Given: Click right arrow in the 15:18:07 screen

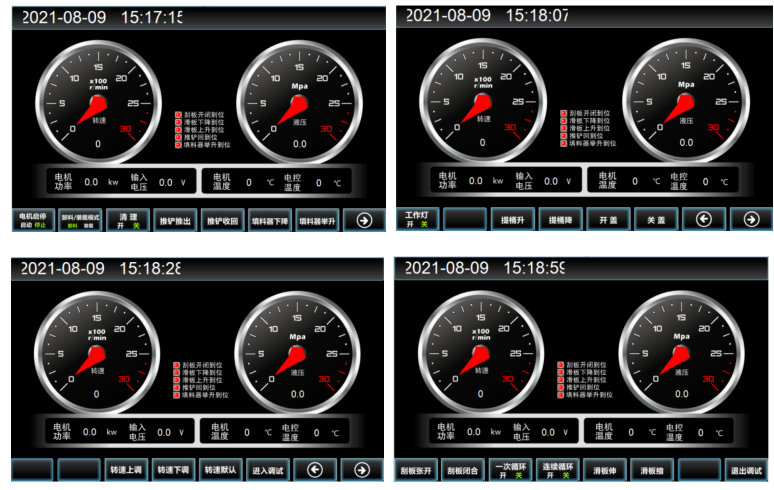Looking at the screenshot, I should pyautogui.click(x=750, y=219).
